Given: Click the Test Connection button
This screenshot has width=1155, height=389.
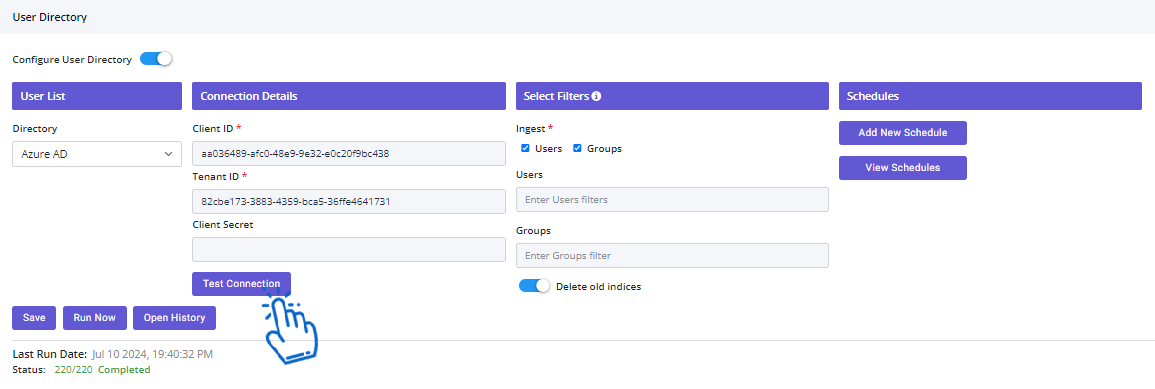Looking at the screenshot, I should 242,284.
